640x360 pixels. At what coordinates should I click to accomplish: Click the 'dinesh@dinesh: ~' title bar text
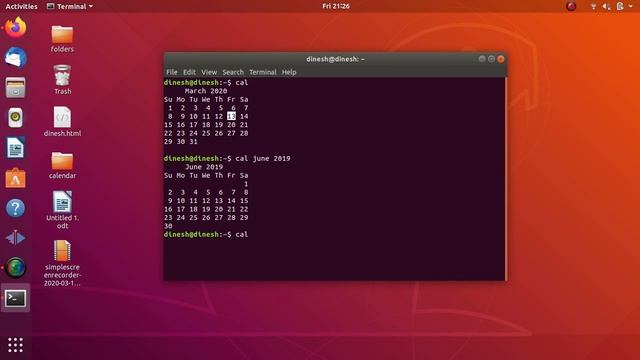(x=335, y=59)
